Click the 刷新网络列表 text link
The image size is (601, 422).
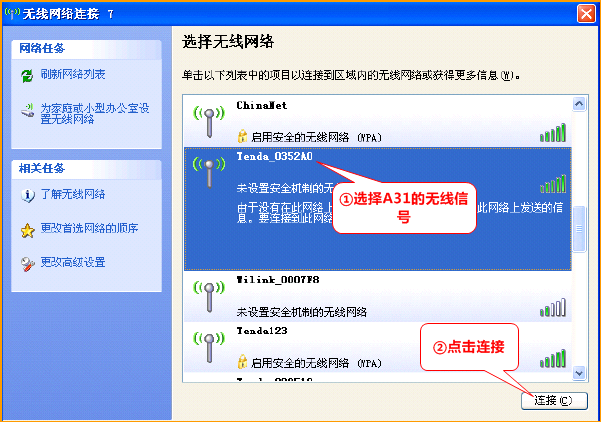point(73,76)
